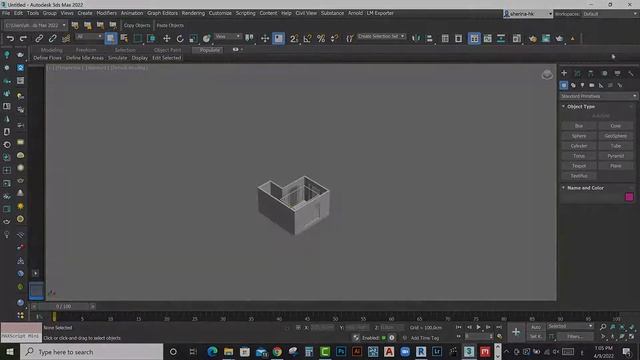Choose Rectangular Selection Region icon
This screenshot has height=360, width=640.
click(x=138, y=38)
